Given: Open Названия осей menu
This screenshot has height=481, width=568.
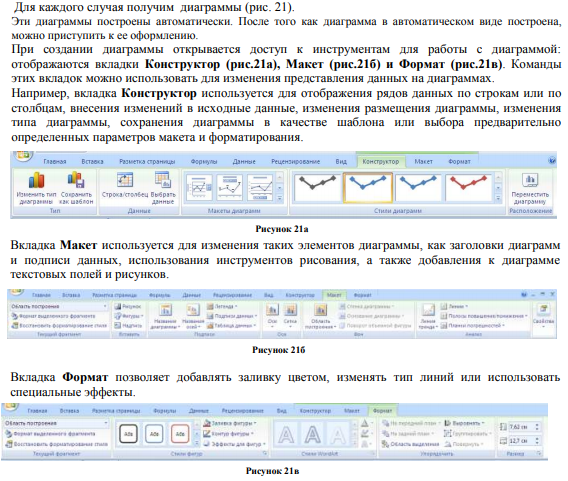Looking at the screenshot, I should 193,316.
